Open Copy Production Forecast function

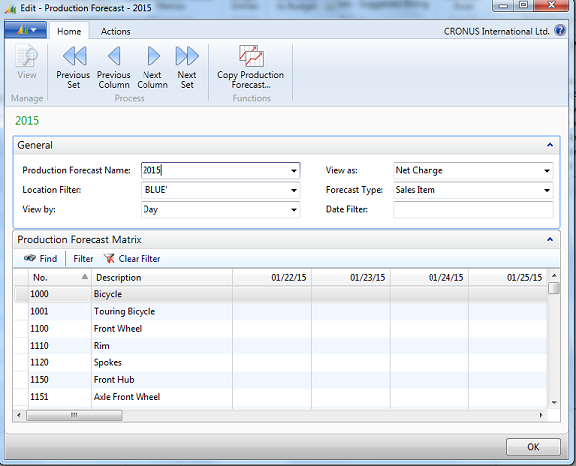coord(251,67)
